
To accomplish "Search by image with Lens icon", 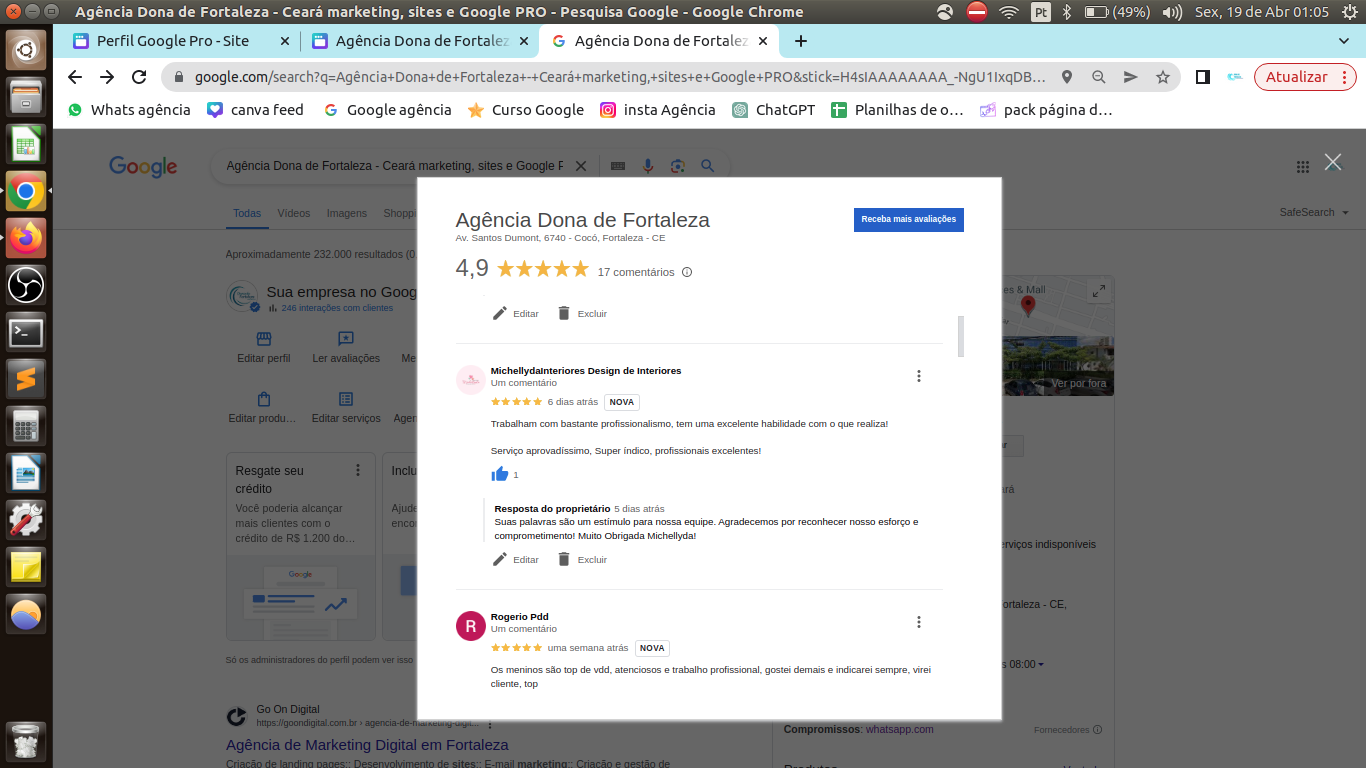I will (678, 166).
